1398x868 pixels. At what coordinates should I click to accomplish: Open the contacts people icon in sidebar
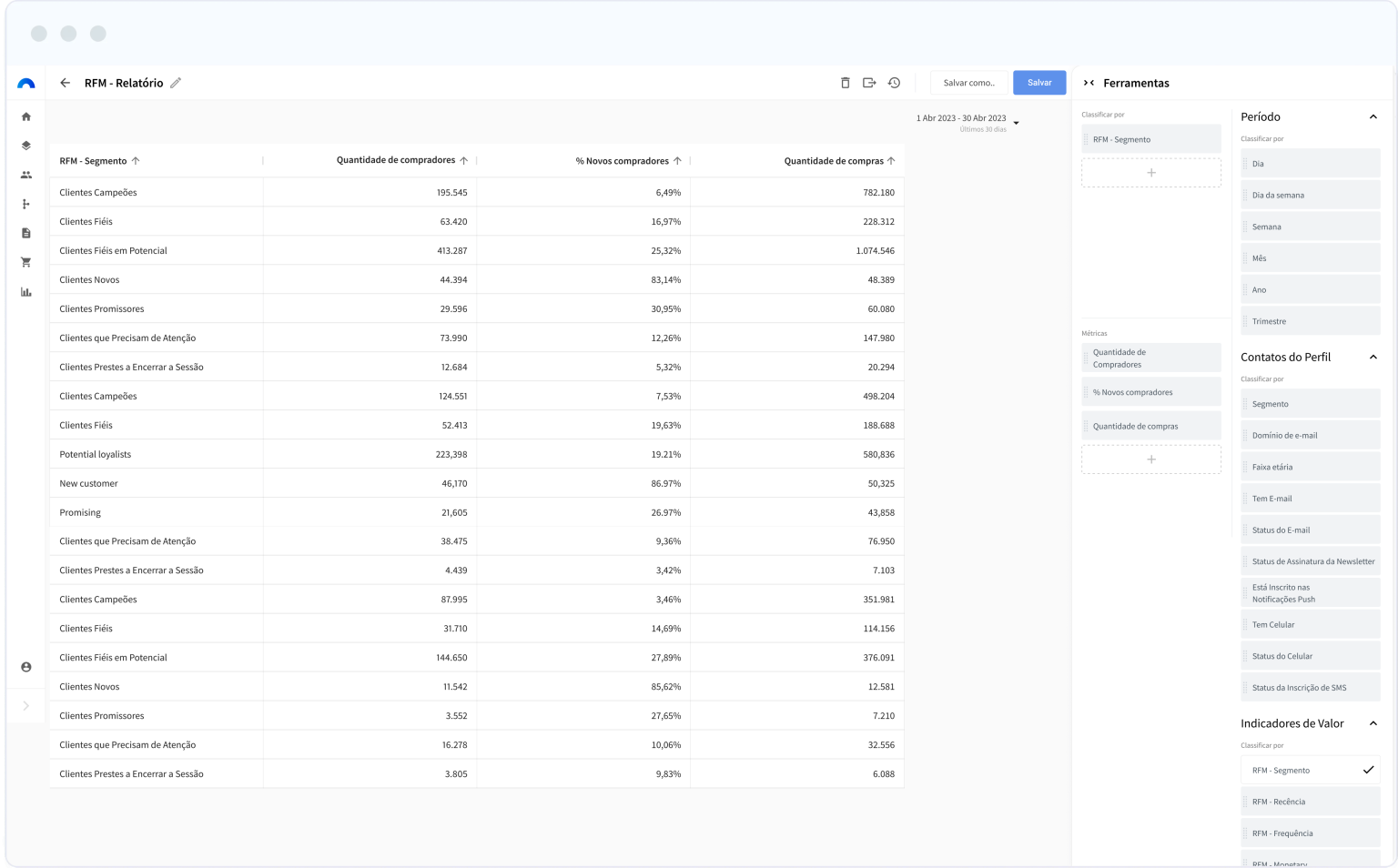tap(26, 175)
